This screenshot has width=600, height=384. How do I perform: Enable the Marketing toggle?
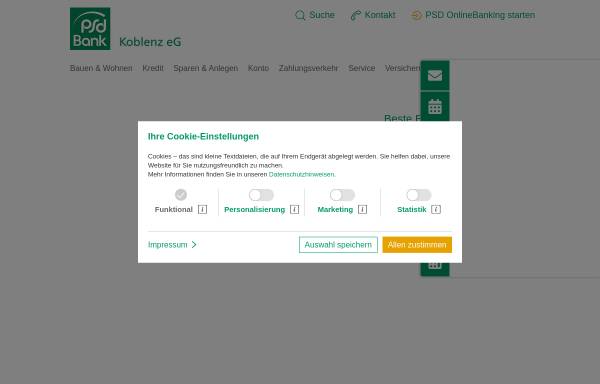pos(342,195)
